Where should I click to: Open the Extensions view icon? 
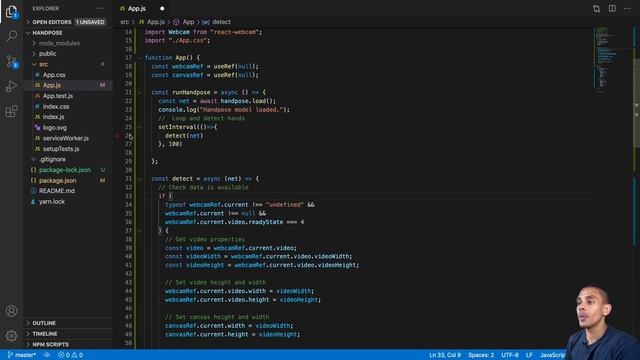tap(11, 111)
